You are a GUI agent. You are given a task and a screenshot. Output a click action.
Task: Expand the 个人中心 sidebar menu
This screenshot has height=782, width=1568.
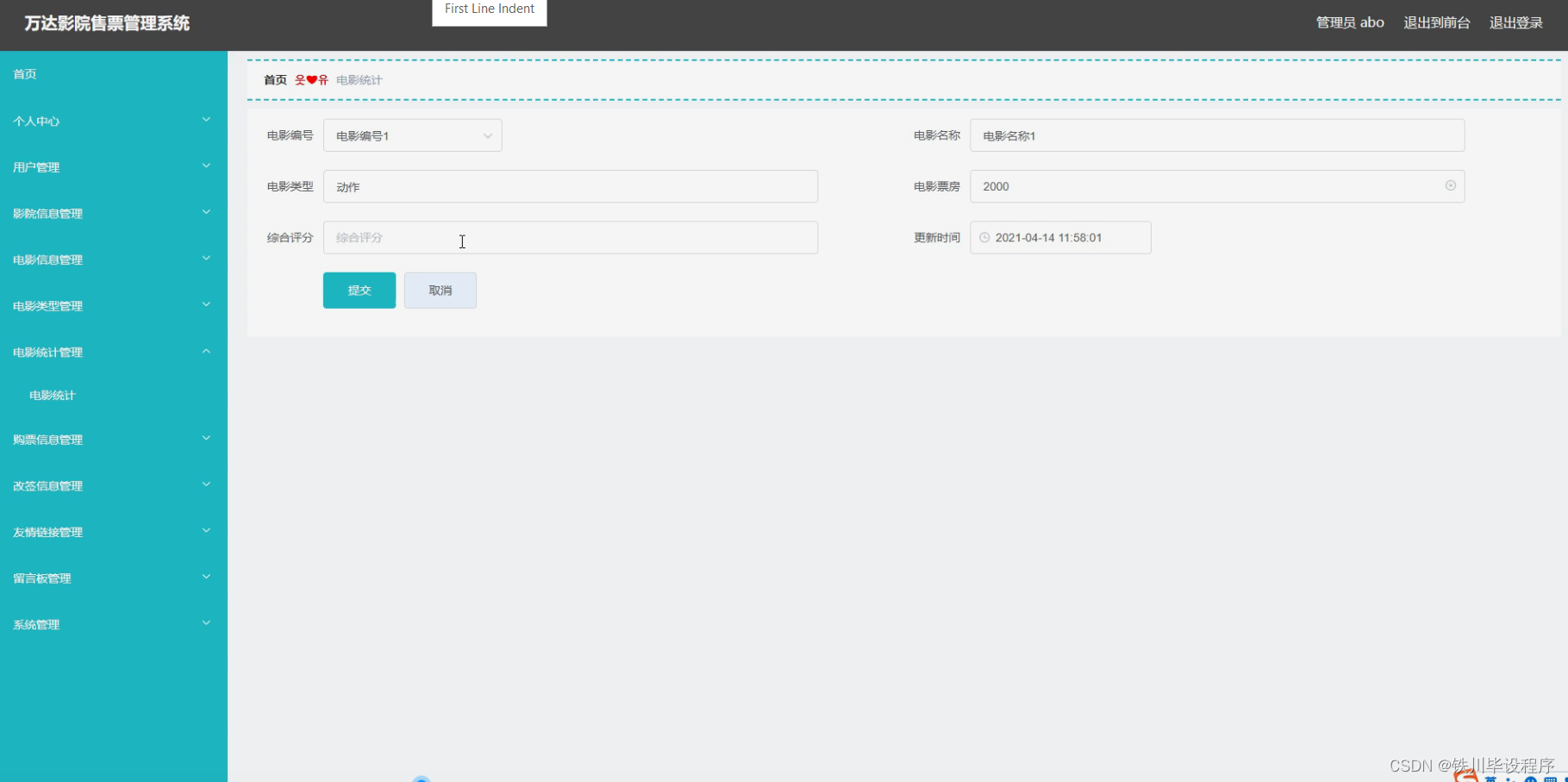pos(114,121)
